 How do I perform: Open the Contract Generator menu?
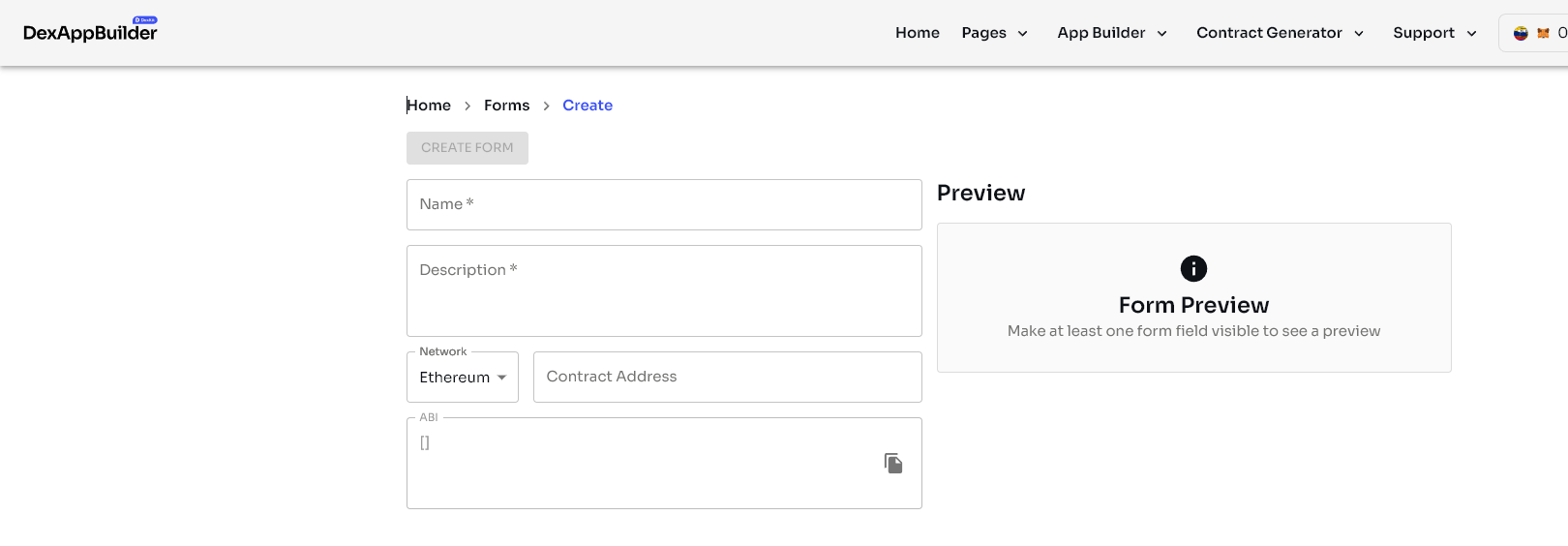pos(1280,33)
